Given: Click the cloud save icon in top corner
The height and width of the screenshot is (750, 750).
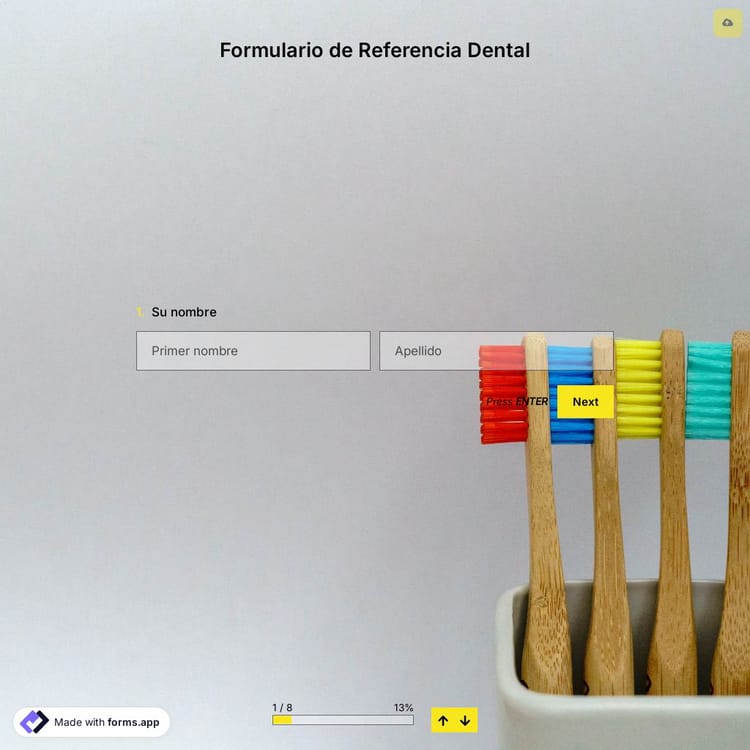Looking at the screenshot, I should click(727, 23).
